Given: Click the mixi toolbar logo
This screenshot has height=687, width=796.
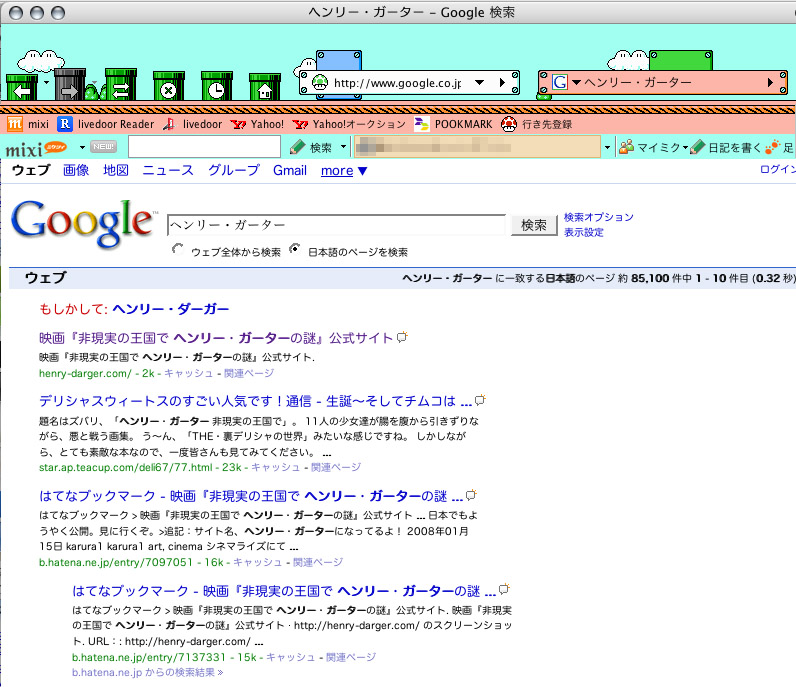Looking at the screenshot, I should tap(36, 148).
